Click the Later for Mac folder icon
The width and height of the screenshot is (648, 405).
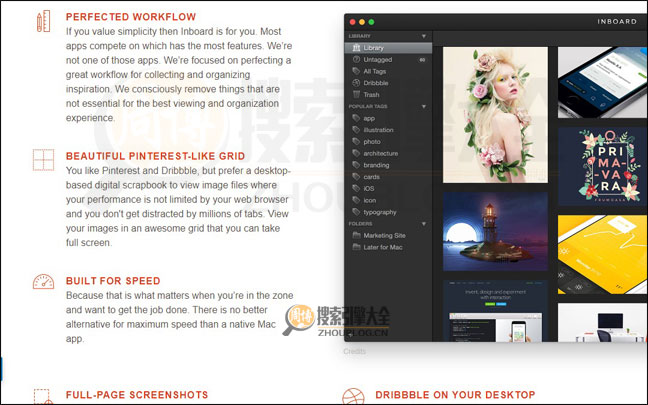point(356,247)
